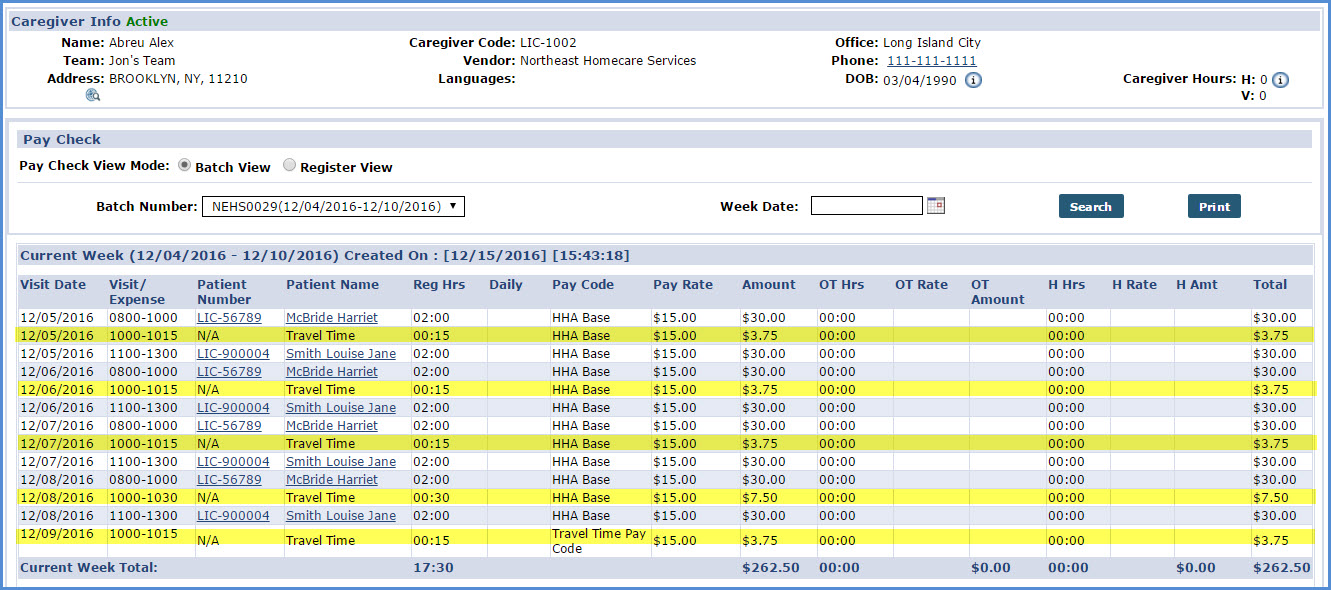Click the team name 'Jon's Team'

coord(142,61)
